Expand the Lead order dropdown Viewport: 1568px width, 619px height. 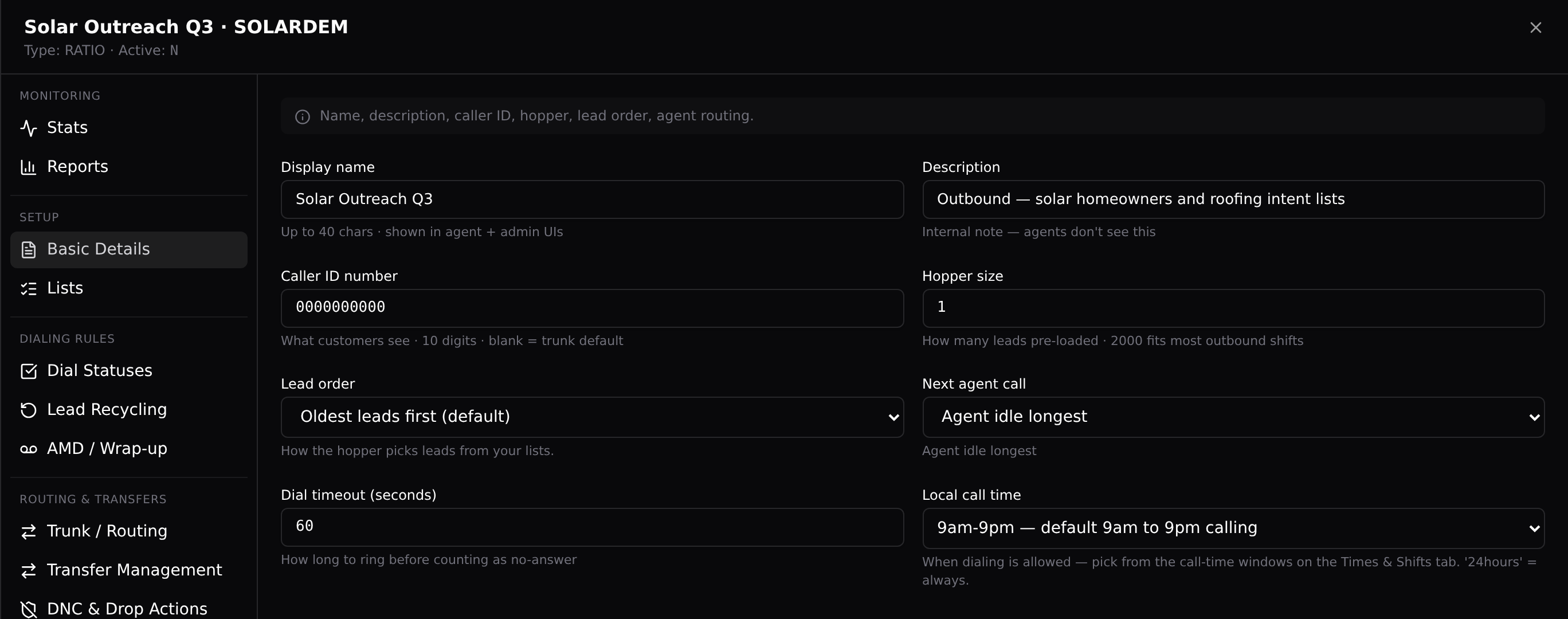point(591,417)
